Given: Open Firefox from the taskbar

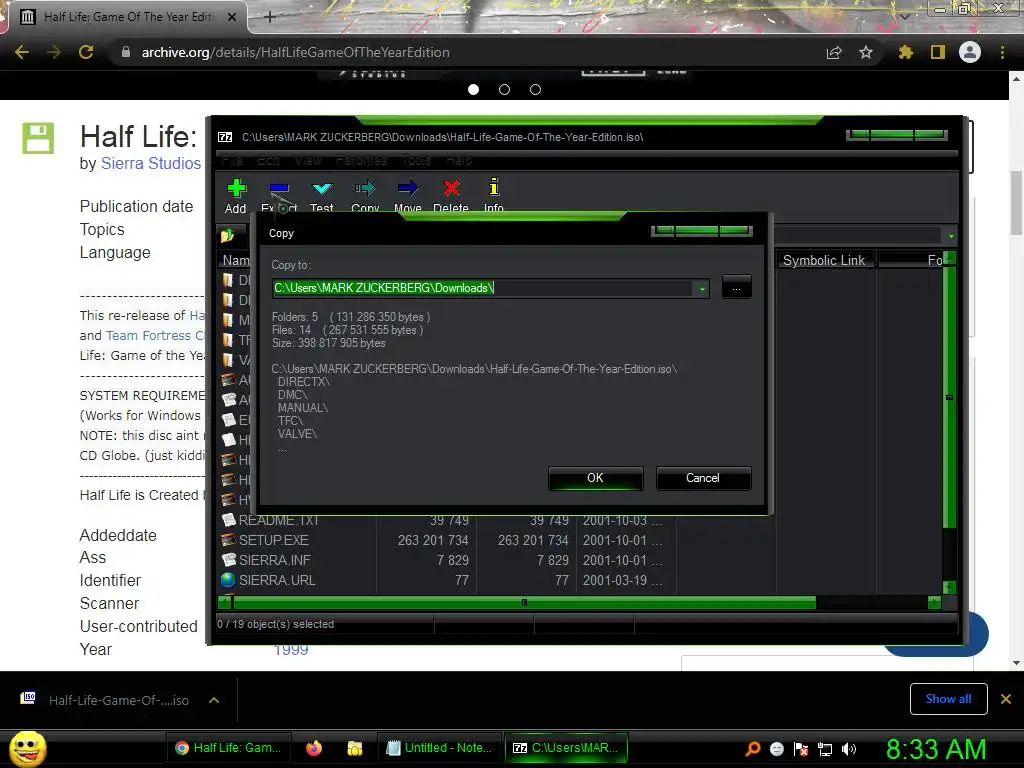Looking at the screenshot, I should (314, 748).
